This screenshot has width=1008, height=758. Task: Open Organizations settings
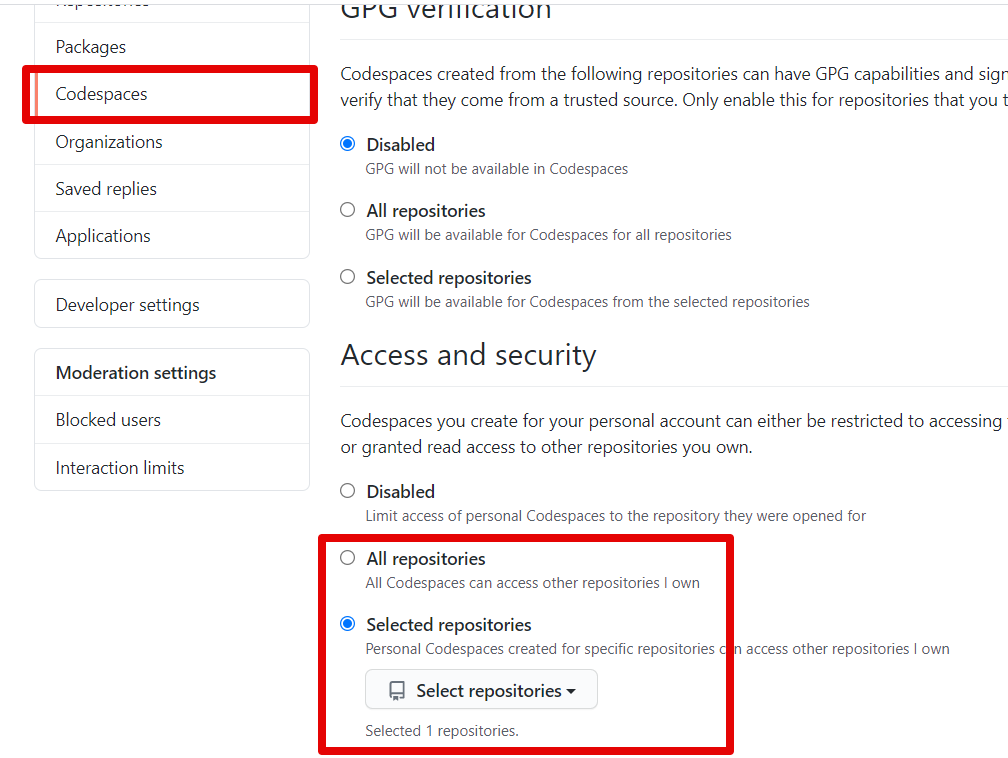pos(108,141)
